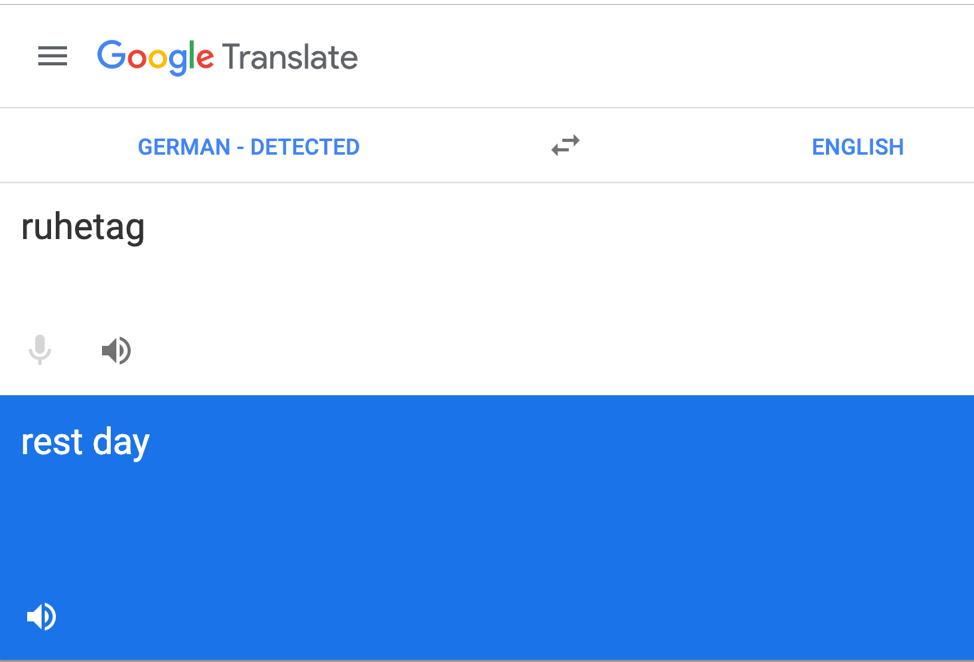Listen to the source word ruhetag
This screenshot has height=662, width=974.
coord(116,350)
